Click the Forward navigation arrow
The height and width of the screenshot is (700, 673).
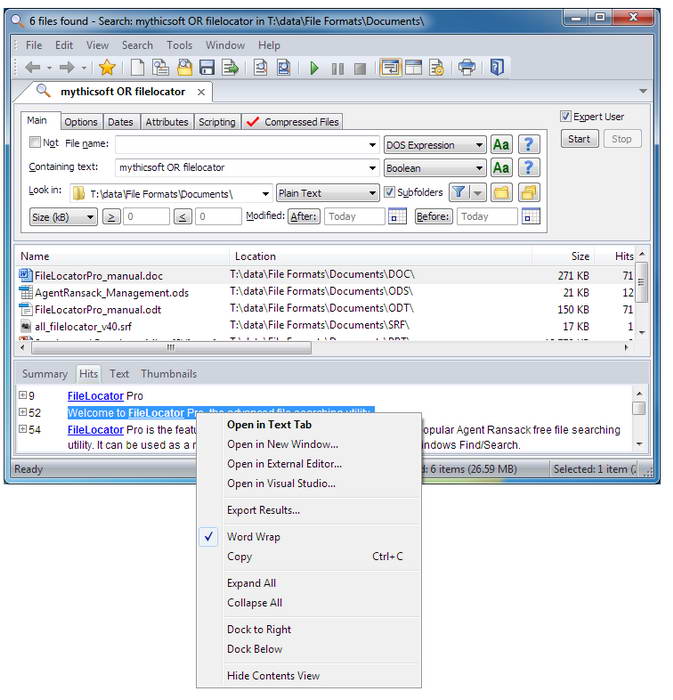pos(67,68)
